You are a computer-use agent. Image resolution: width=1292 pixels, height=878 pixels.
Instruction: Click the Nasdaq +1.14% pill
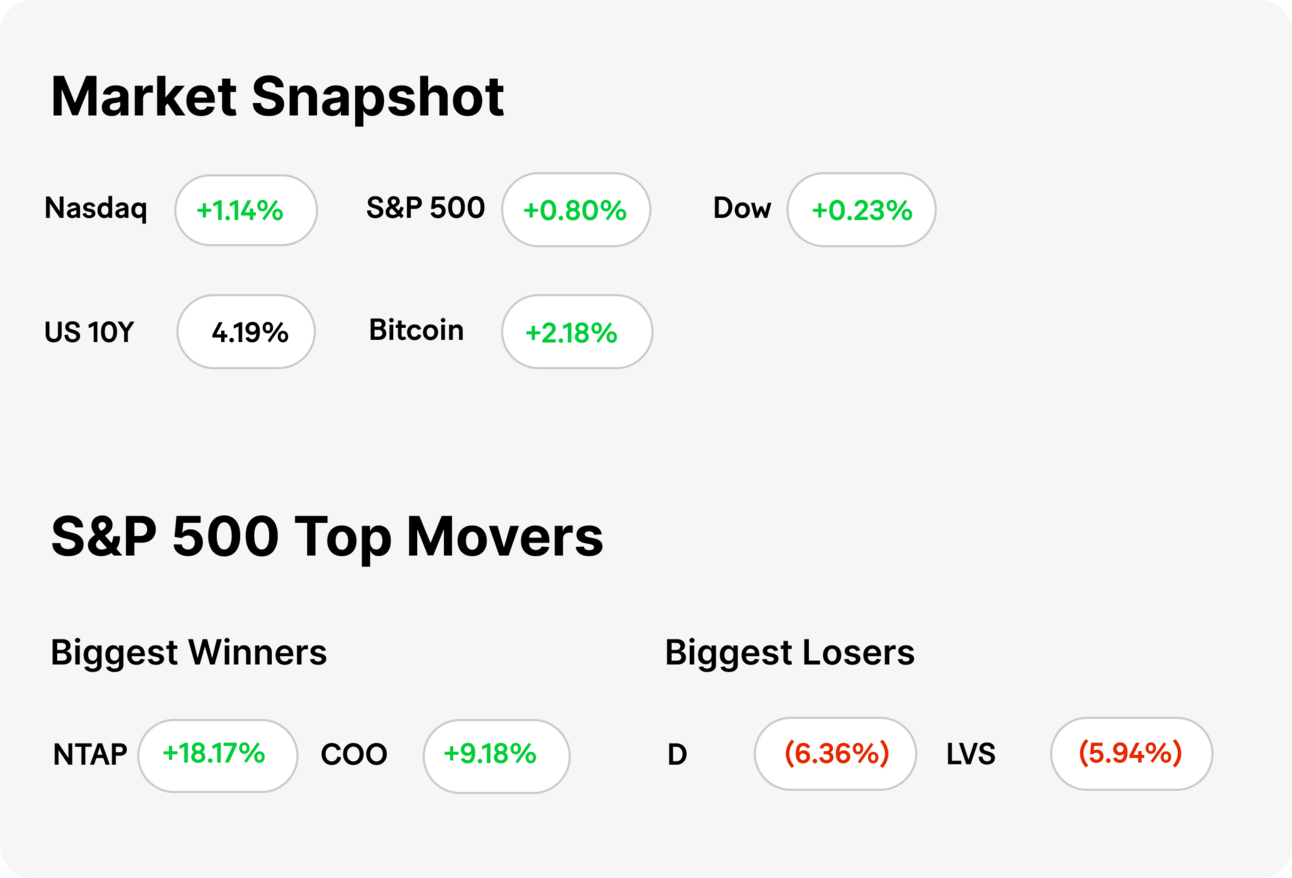tap(246, 210)
